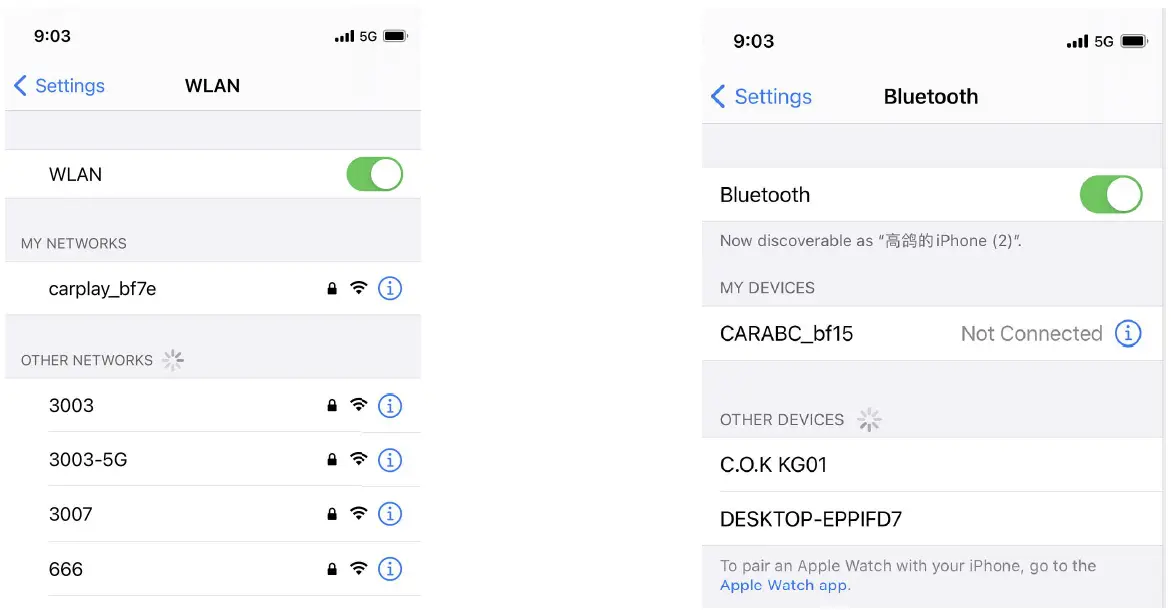Return to Settings from Bluetooth

pos(772,97)
